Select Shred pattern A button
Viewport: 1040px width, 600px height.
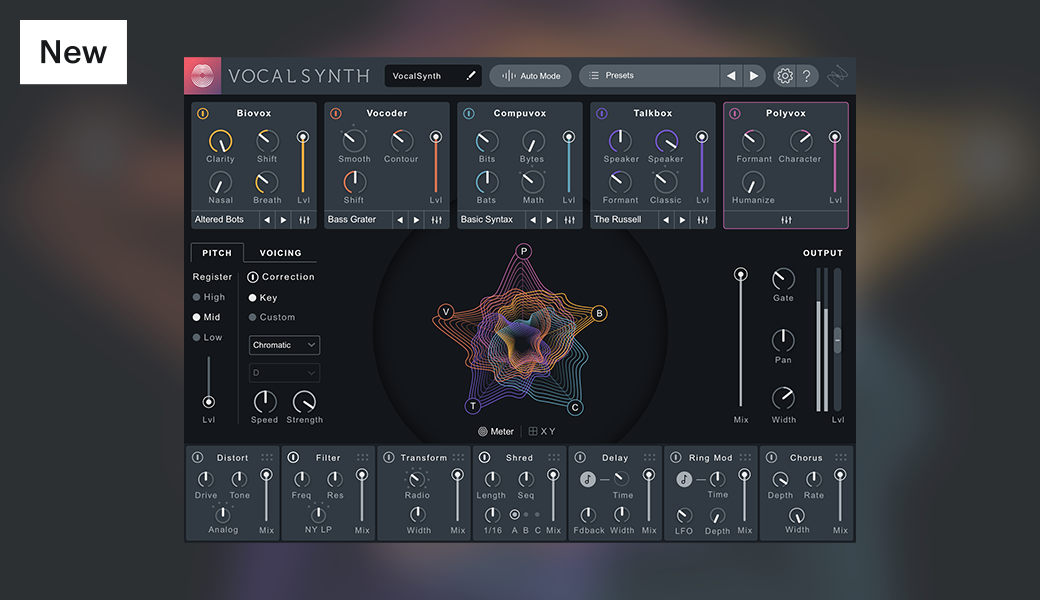(x=515, y=514)
